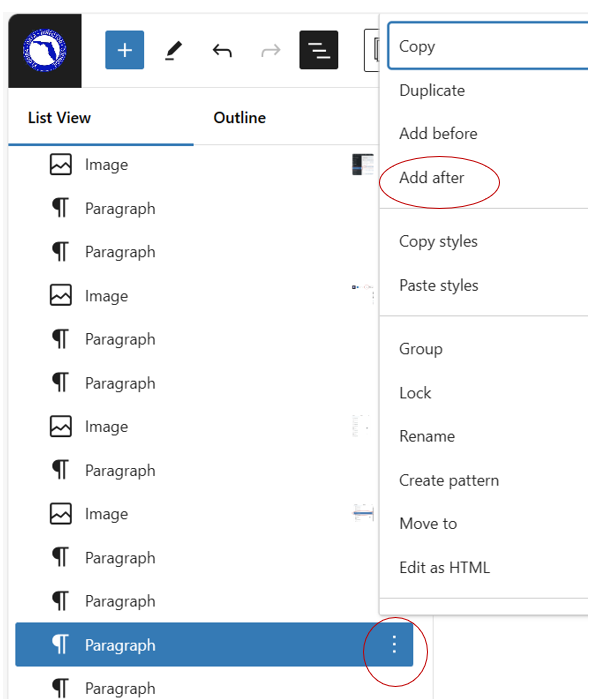Choose Add before menu entry
Screen dimensions: 599x699
click(438, 133)
